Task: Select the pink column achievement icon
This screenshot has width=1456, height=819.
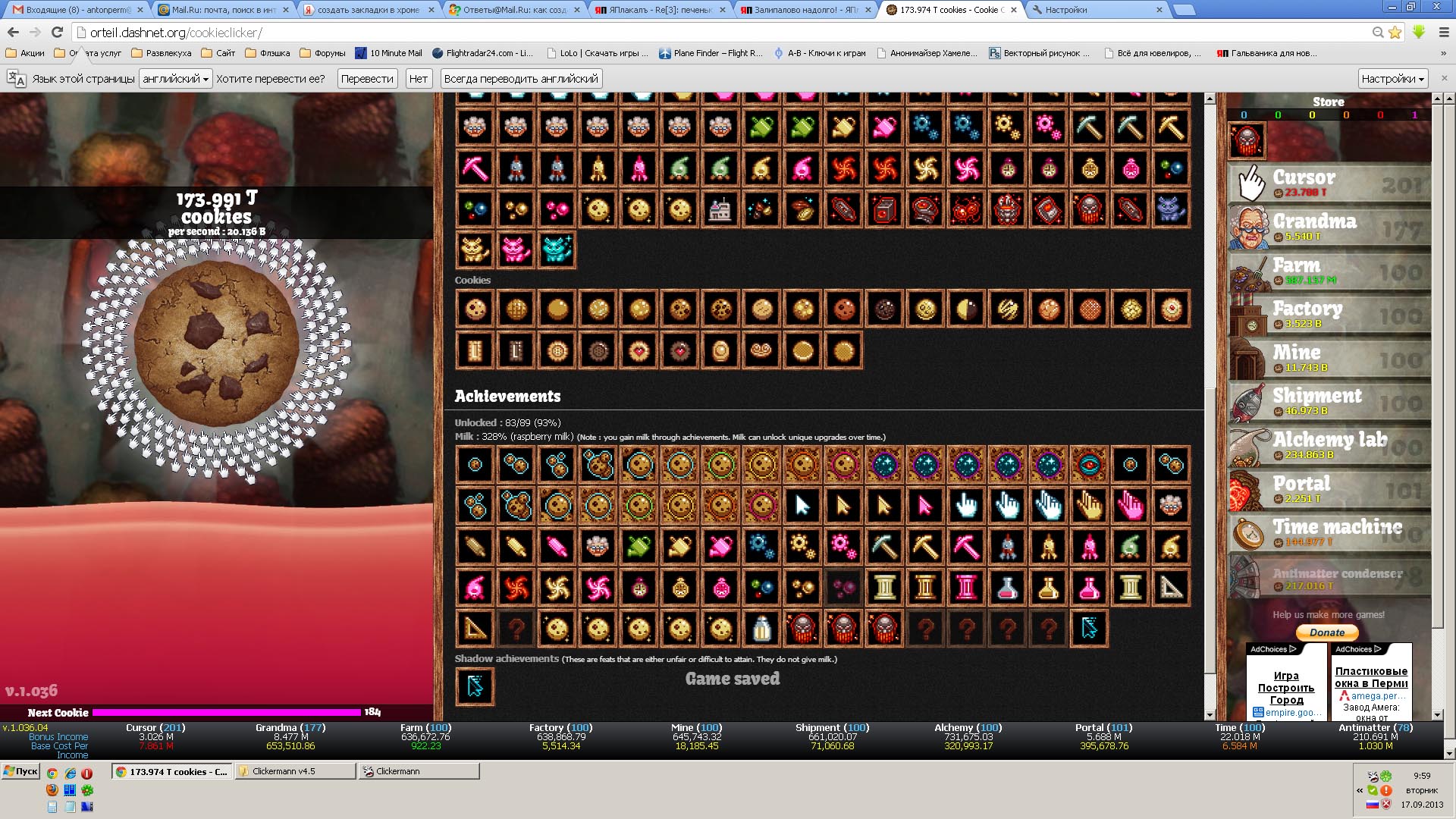Action: (x=967, y=587)
